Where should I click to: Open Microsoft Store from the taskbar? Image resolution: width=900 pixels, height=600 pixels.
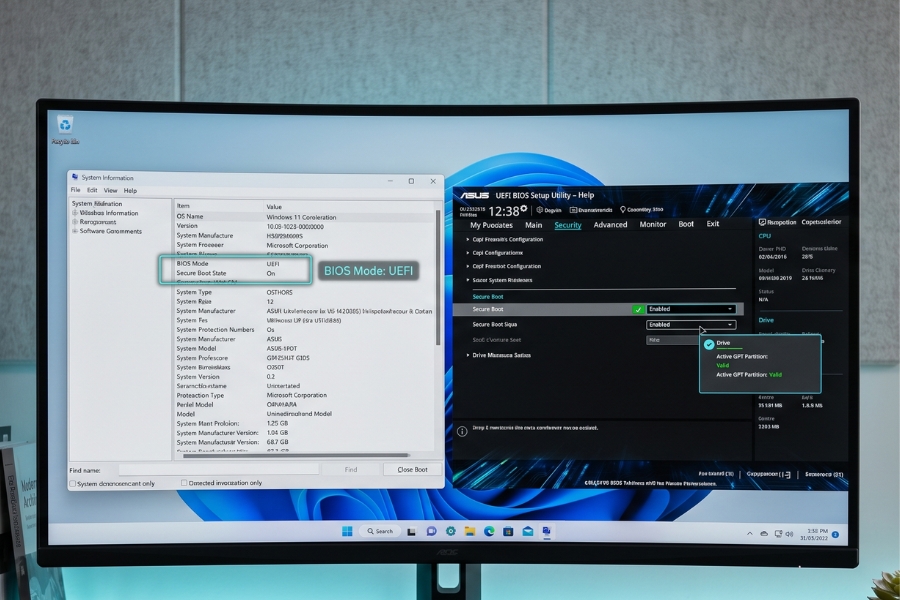coord(508,532)
